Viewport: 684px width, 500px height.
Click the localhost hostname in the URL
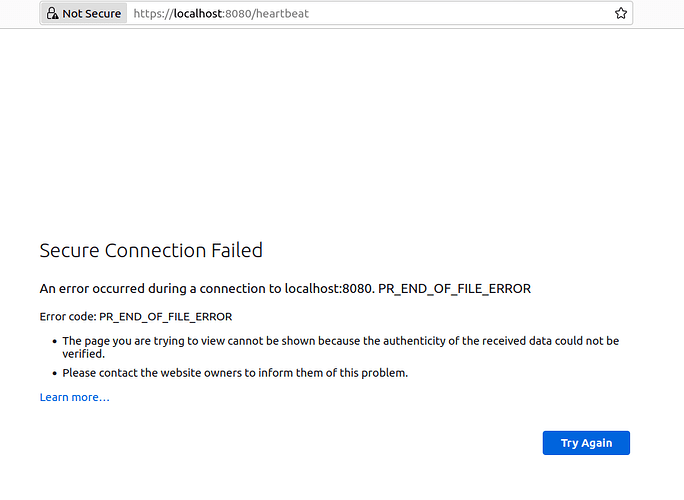(198, 14)
